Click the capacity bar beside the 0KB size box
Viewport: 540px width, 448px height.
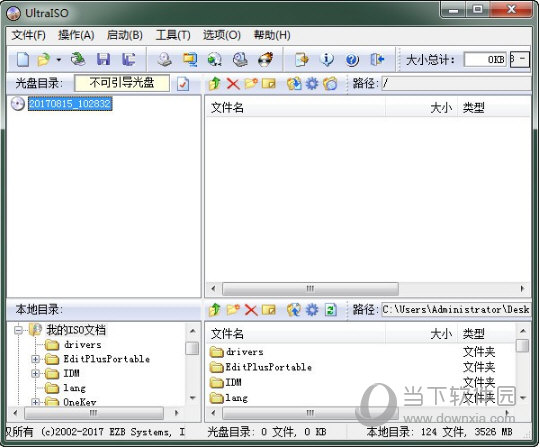click(x=520, y=59)
